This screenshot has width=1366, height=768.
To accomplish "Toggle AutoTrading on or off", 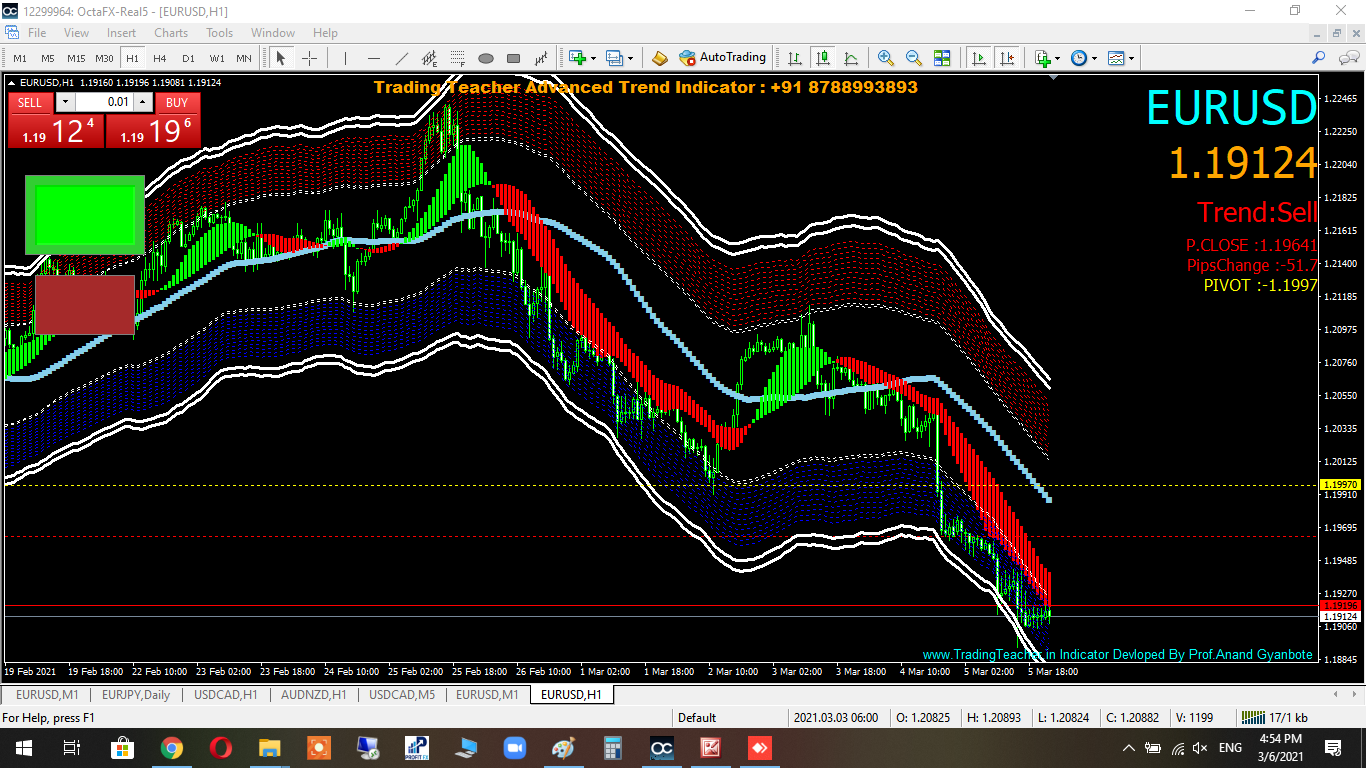I will coord(722,58).
